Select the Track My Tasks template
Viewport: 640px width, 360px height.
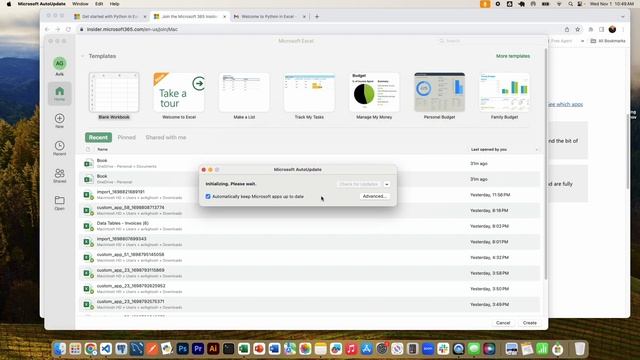click(x=309, y=96)
